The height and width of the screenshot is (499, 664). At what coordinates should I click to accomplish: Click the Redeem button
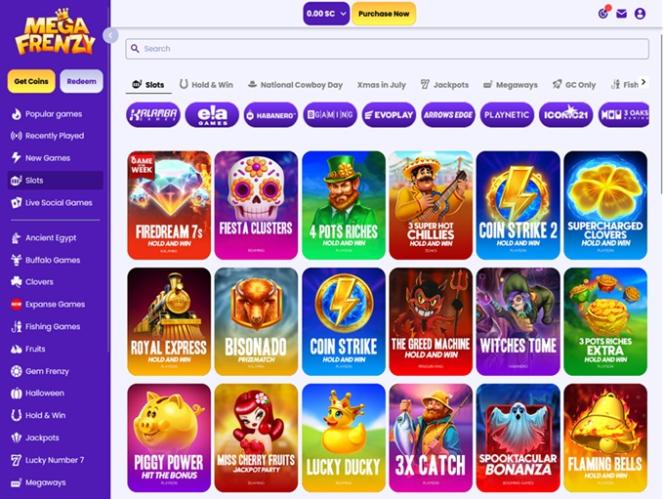click(81, 81)
